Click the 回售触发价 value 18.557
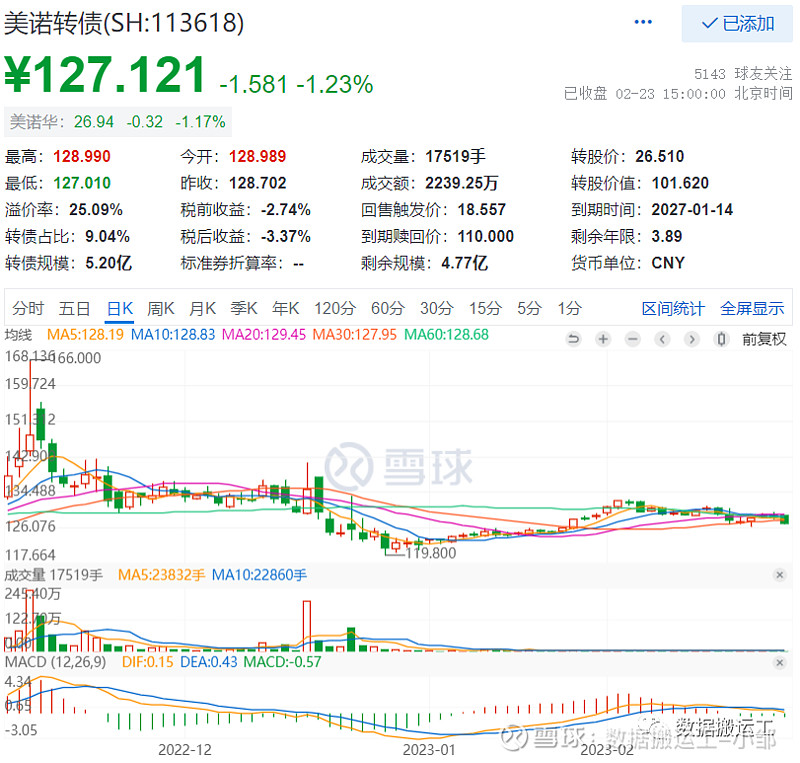This screenshot has width=800, height=763. (x=482, y=209)
